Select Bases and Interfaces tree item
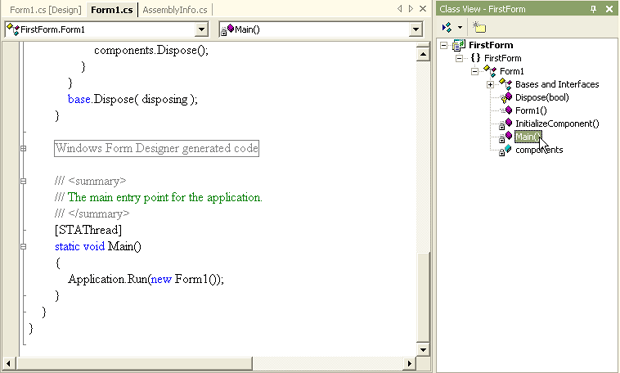 click(557, 84)
